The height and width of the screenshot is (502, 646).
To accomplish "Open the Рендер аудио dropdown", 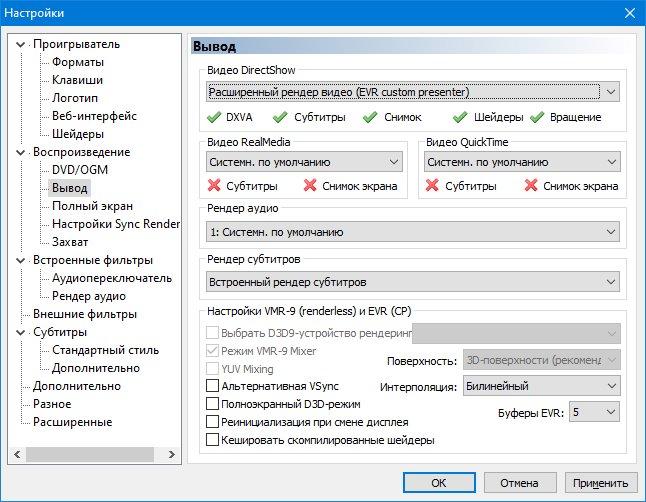I will click(413, 232).
